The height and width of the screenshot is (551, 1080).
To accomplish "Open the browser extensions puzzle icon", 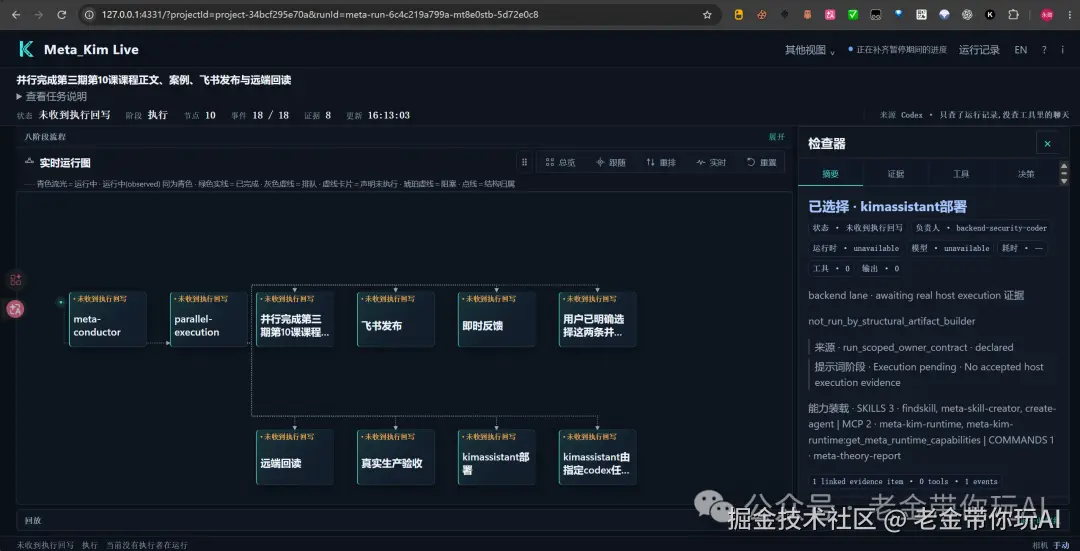I will pyautogui.click(x=1013, y=14).
